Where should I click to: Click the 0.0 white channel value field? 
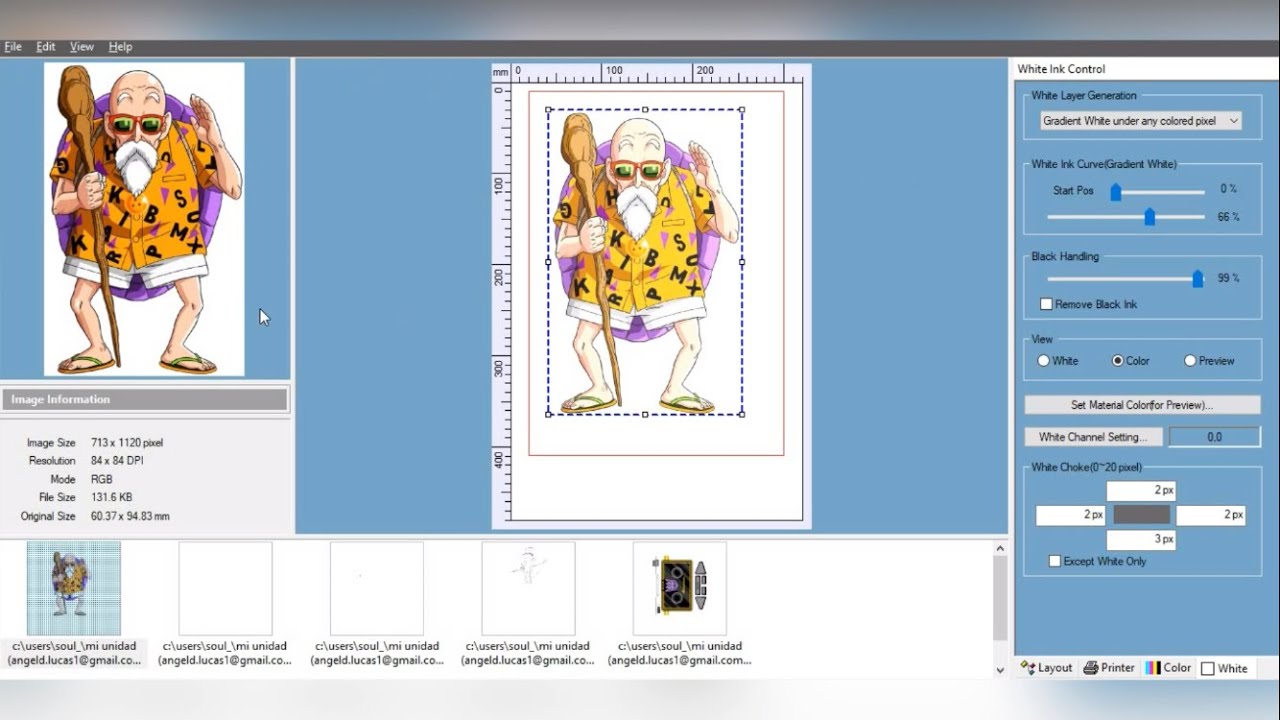(x=1214, y=437)
